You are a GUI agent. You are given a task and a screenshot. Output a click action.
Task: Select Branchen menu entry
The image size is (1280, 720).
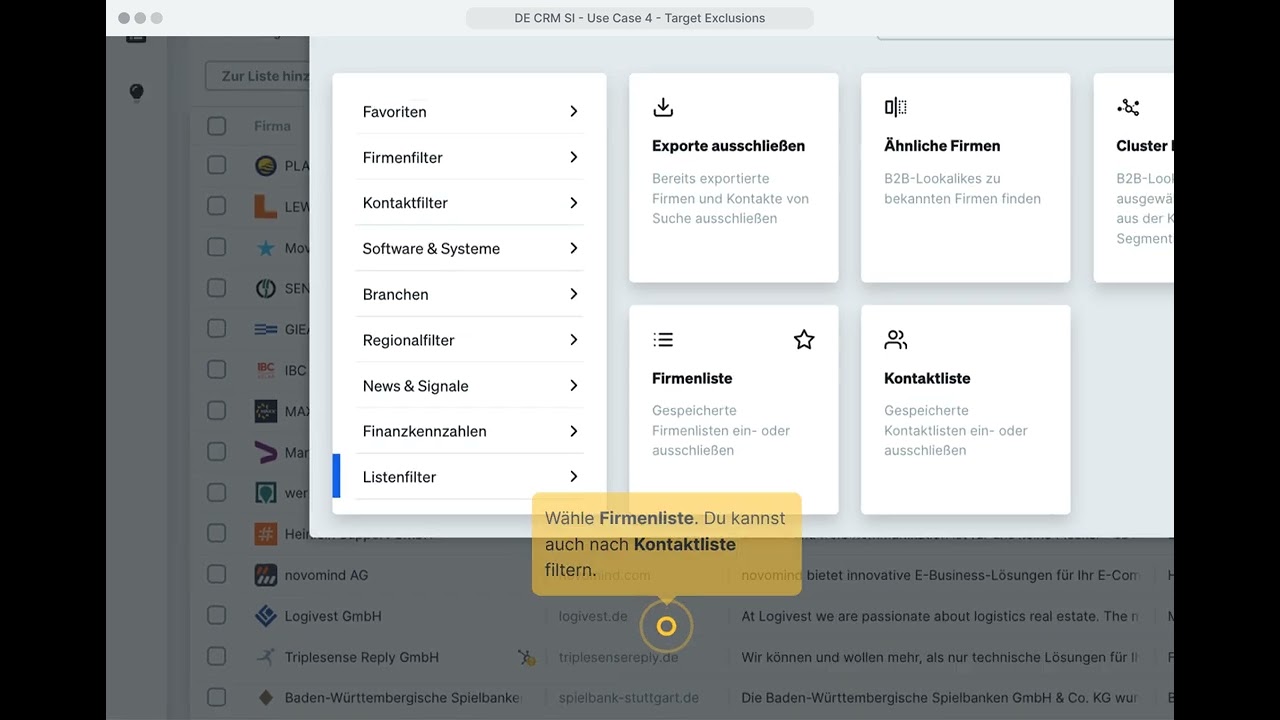(469, 294)
